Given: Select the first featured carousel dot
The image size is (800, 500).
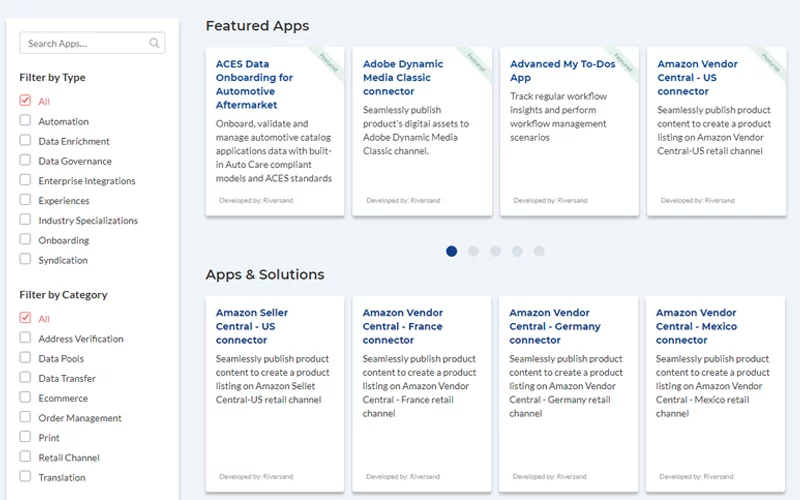Looking at the screenshot, I should [452, 251].
